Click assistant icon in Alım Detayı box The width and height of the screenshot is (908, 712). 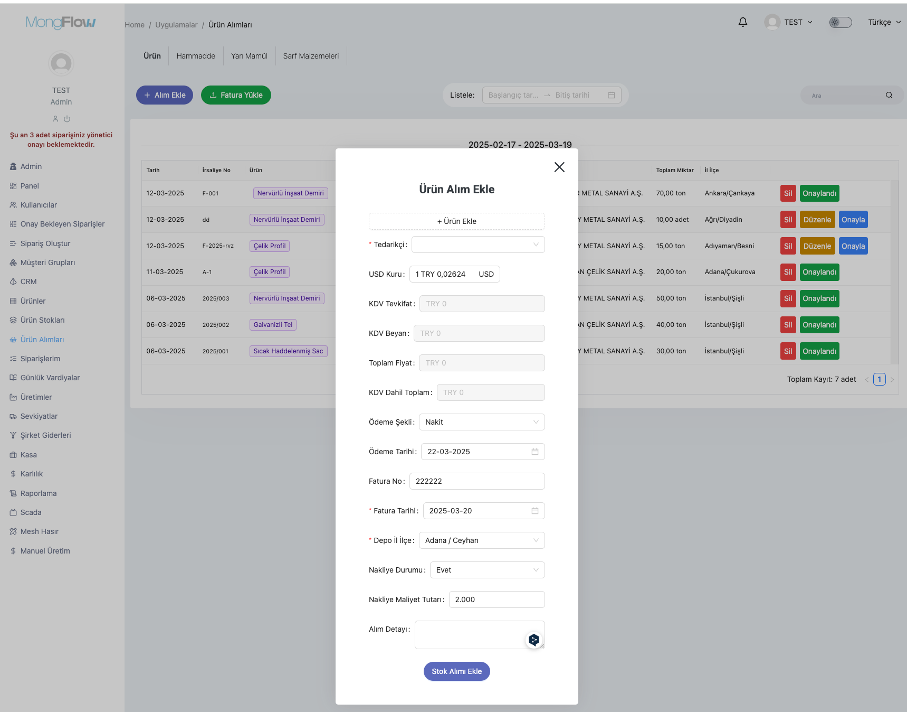click(x=534, y=640)
